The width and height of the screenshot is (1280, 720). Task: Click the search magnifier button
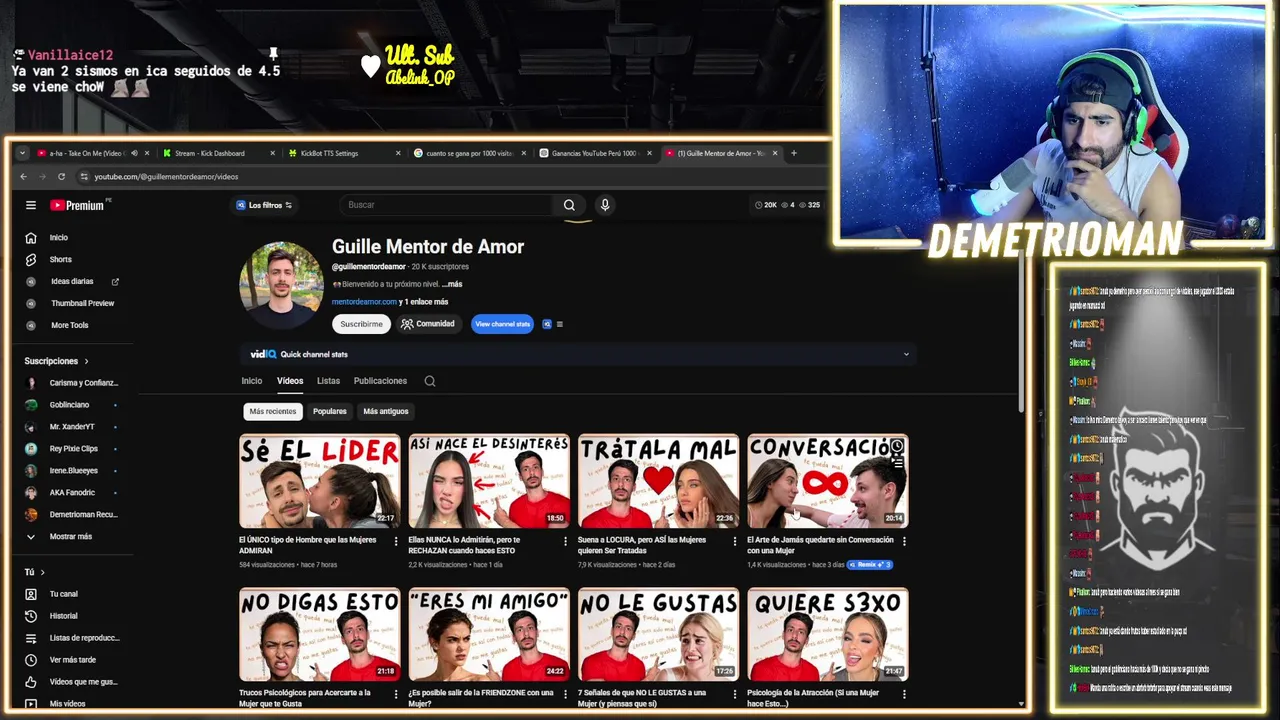pos(569,205)
